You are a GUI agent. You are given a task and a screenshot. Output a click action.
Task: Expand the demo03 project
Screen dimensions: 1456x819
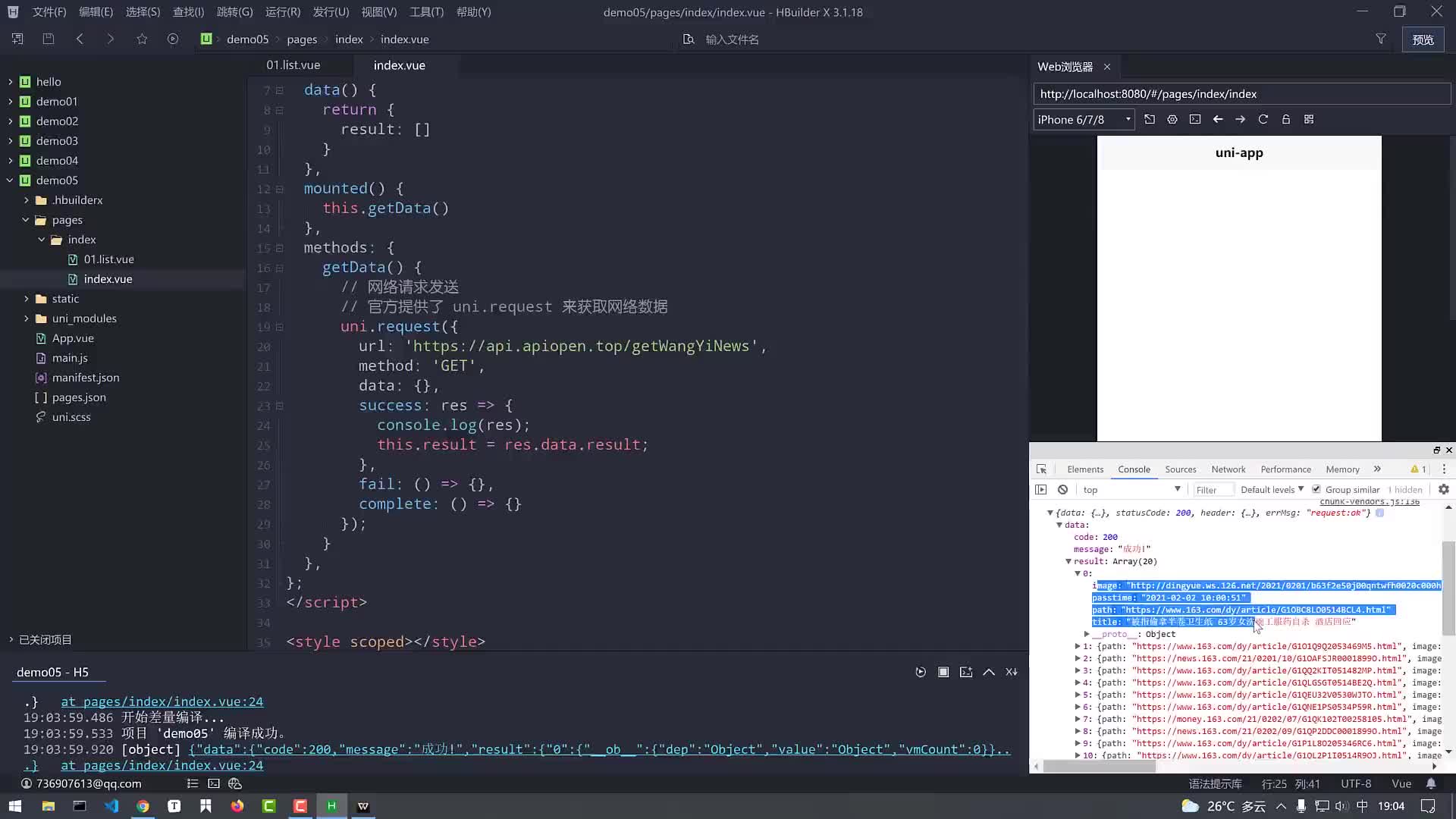[11, 141]
